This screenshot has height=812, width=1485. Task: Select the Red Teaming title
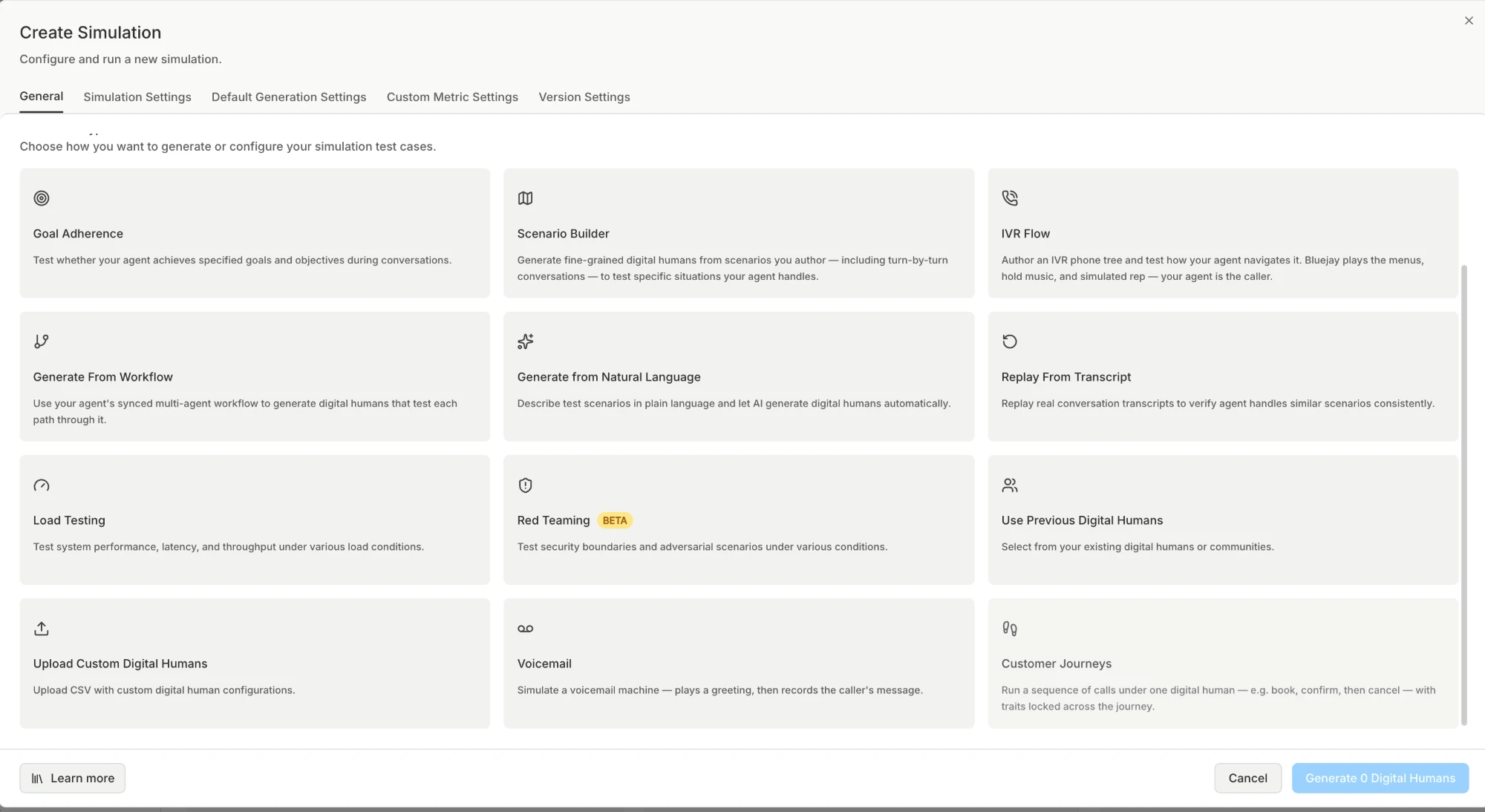tap(553, 520)
